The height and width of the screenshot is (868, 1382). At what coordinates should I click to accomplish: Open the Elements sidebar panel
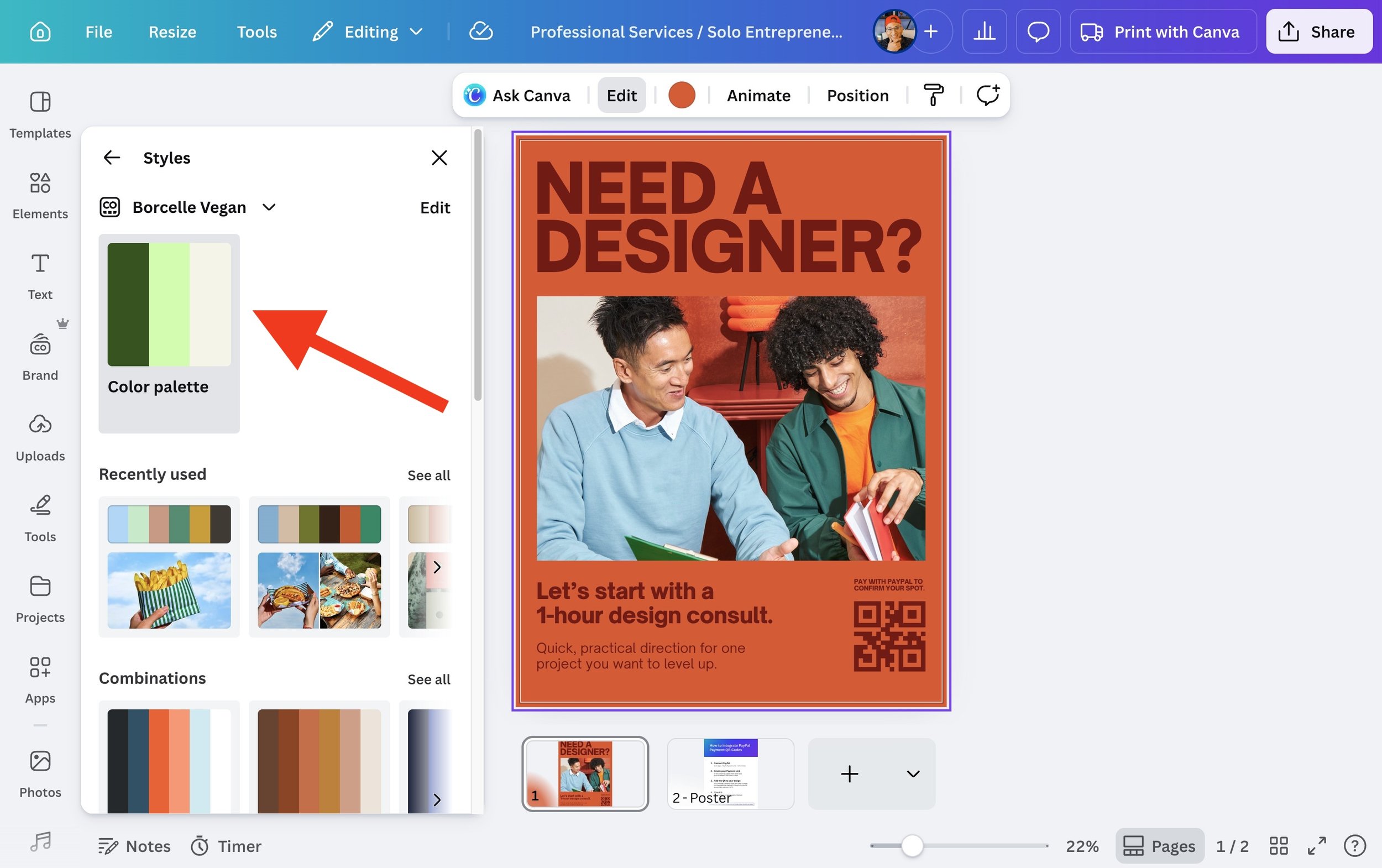click(40, 195)
